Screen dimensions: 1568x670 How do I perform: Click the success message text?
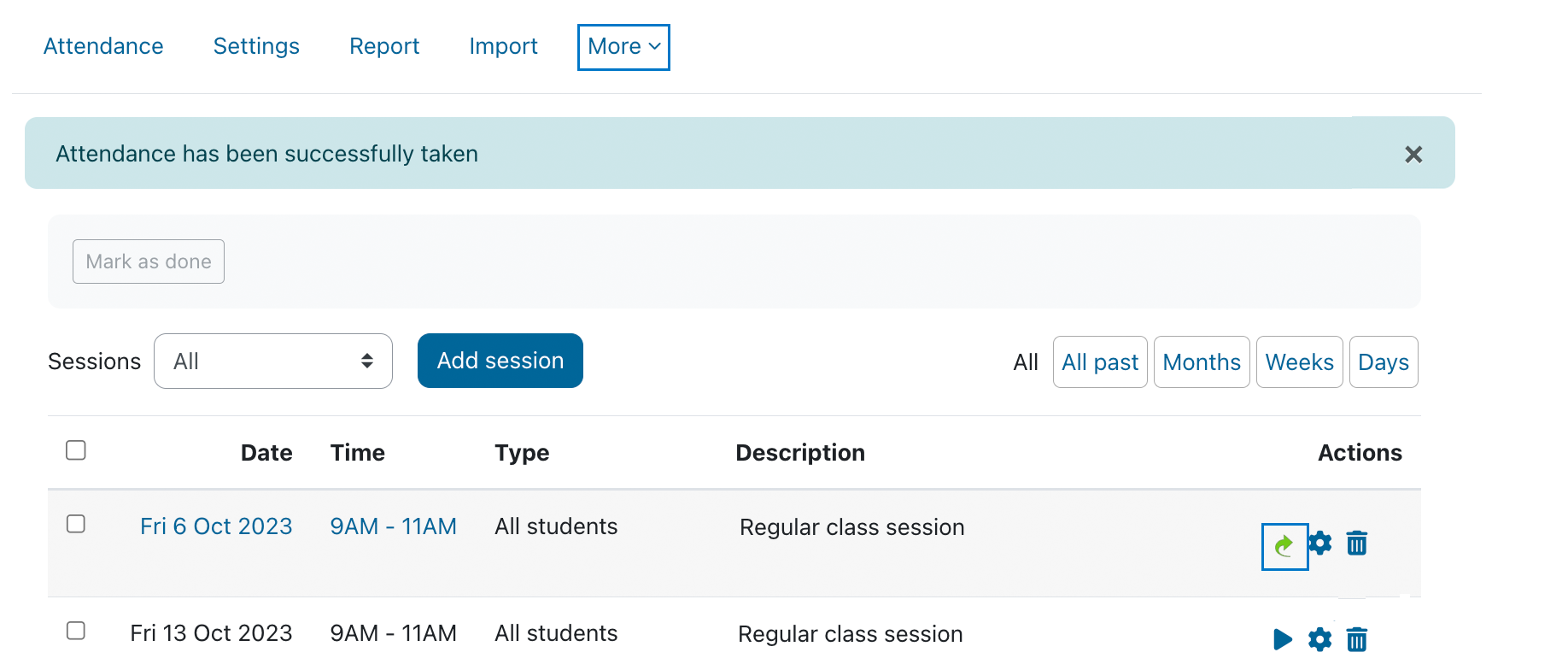[x=266, y=154]
